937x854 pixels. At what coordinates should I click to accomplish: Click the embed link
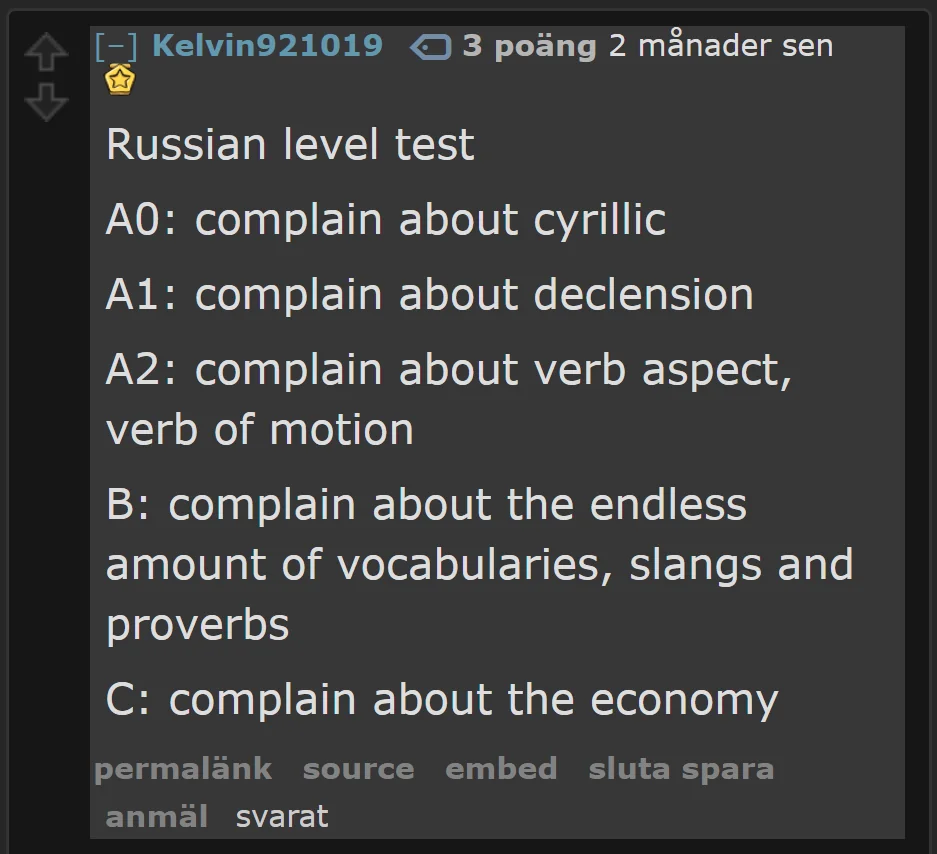click(x=501, y=769)
